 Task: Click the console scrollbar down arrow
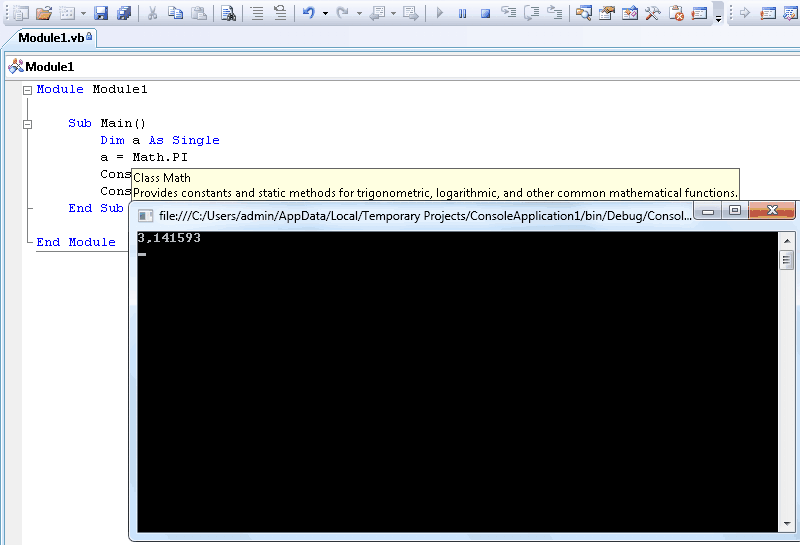786,524
